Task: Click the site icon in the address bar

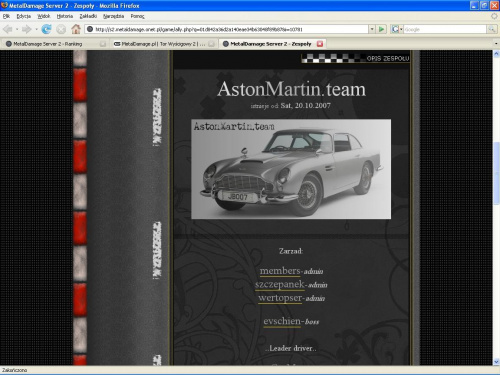Action: [90, 29]
